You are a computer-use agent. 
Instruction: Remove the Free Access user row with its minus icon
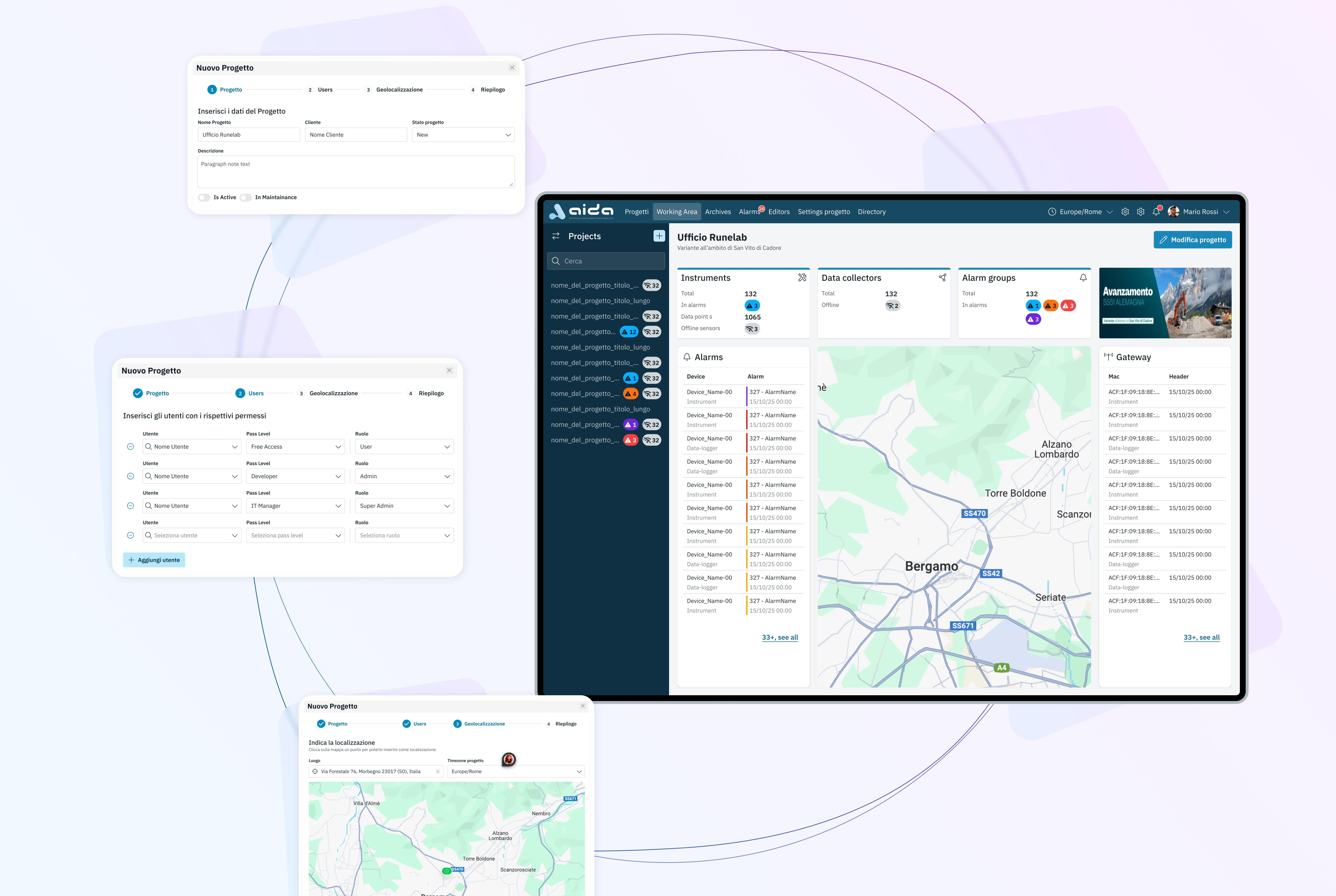coord(130,447)
